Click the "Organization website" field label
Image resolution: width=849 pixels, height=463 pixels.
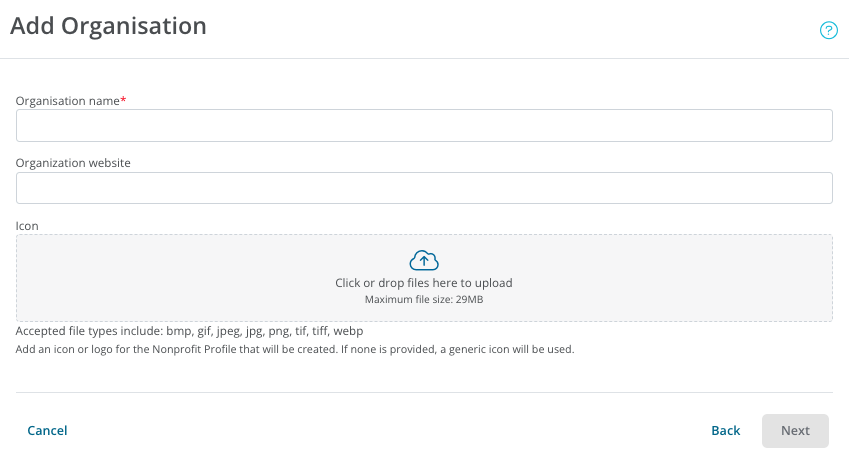[73, 163]
